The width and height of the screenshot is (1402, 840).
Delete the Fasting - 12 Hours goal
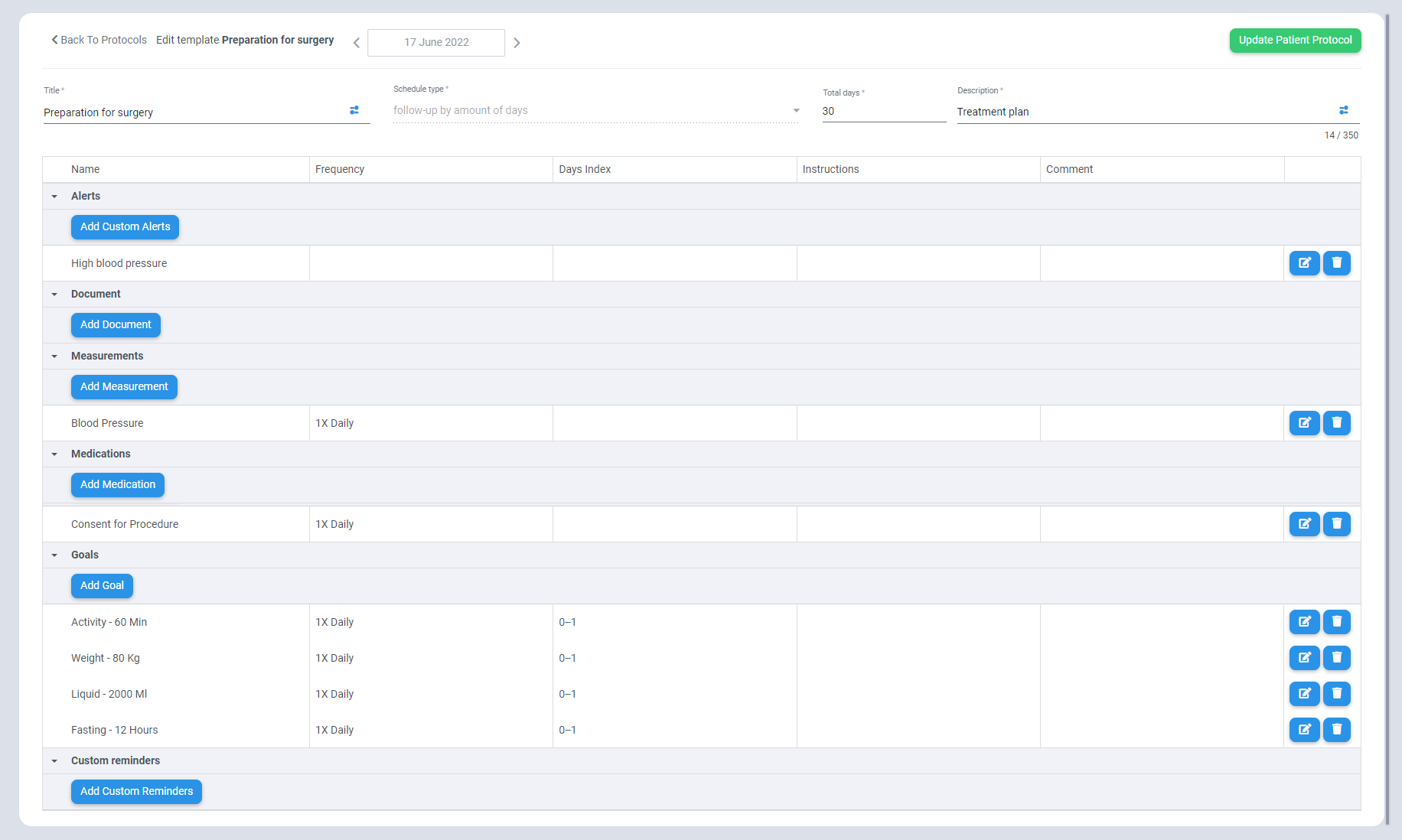(1336, 730)
